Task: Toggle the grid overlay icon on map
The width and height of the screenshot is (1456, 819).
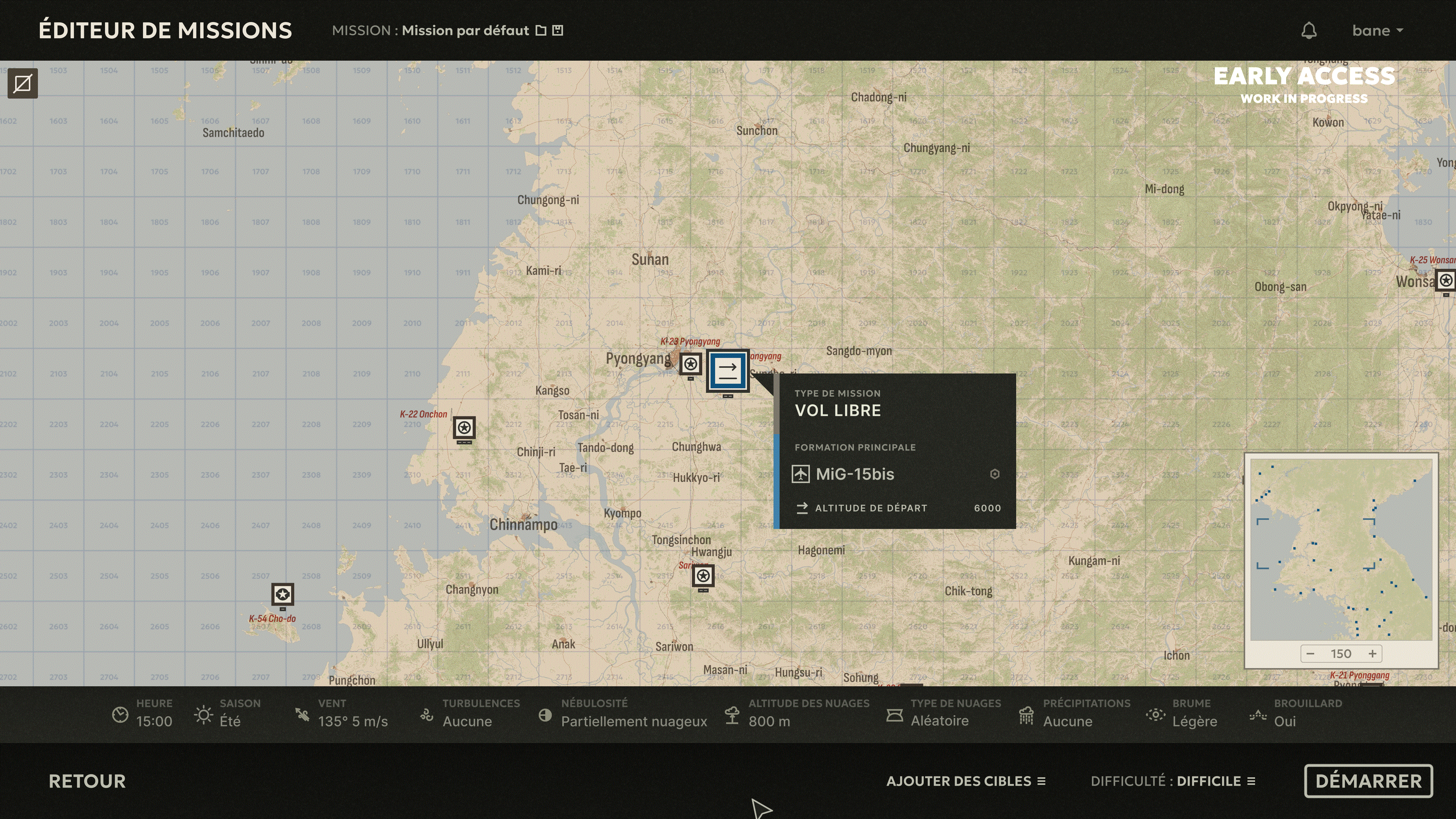Action: (x=23, y=84)
